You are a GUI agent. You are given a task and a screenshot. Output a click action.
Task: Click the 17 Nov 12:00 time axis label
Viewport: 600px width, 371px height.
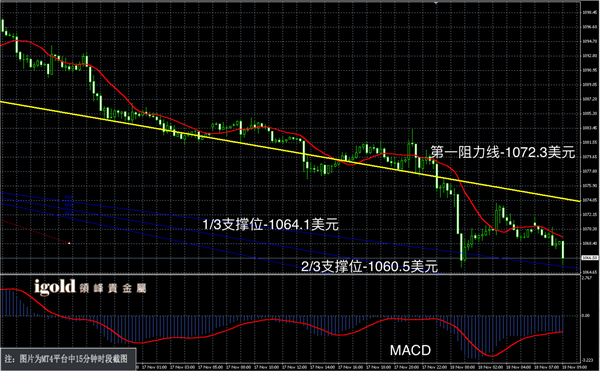(x=295, y=367)
